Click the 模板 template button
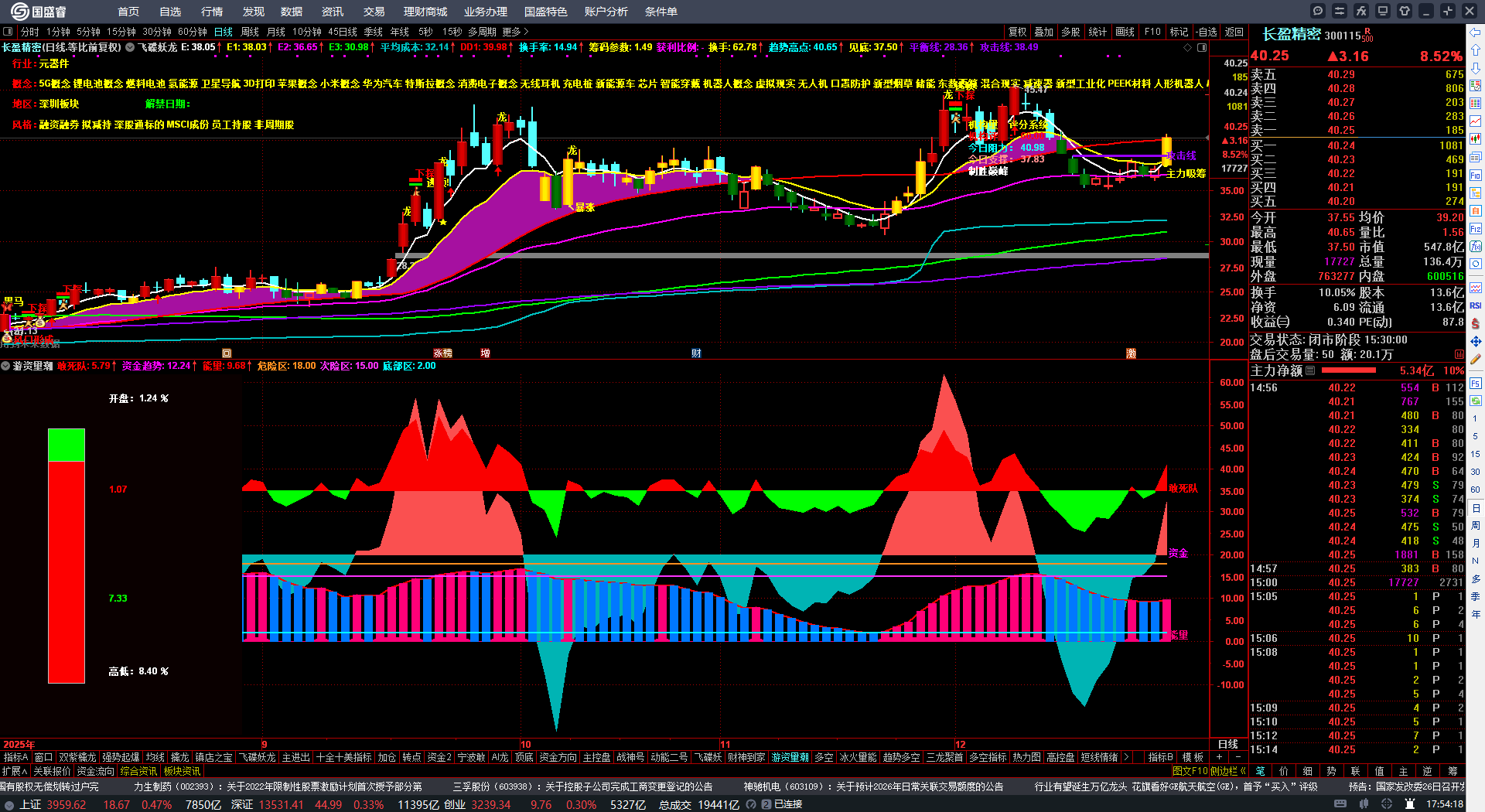Screen dimensions: 1485x812 point(1193,757)
